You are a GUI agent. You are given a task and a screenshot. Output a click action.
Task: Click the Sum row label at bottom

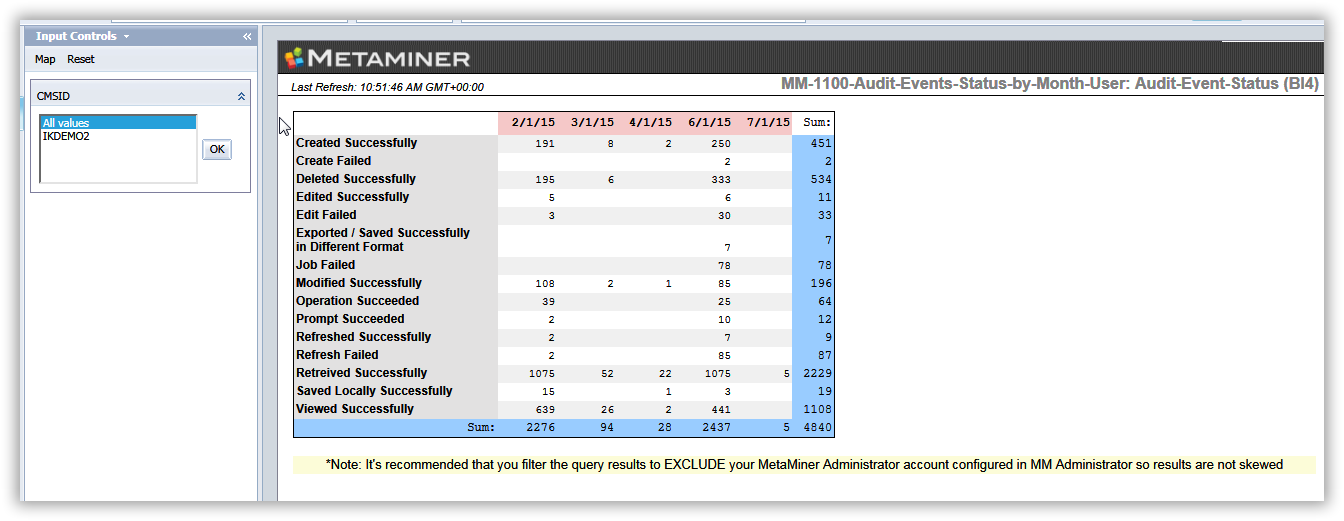481,427
